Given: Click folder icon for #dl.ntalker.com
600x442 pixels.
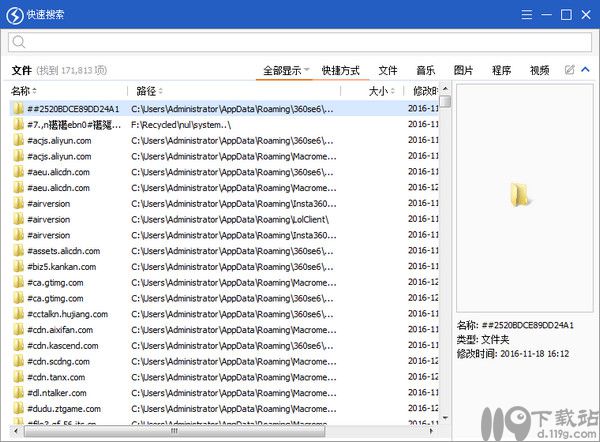Looking at the screenshot, I should [18, 393].
